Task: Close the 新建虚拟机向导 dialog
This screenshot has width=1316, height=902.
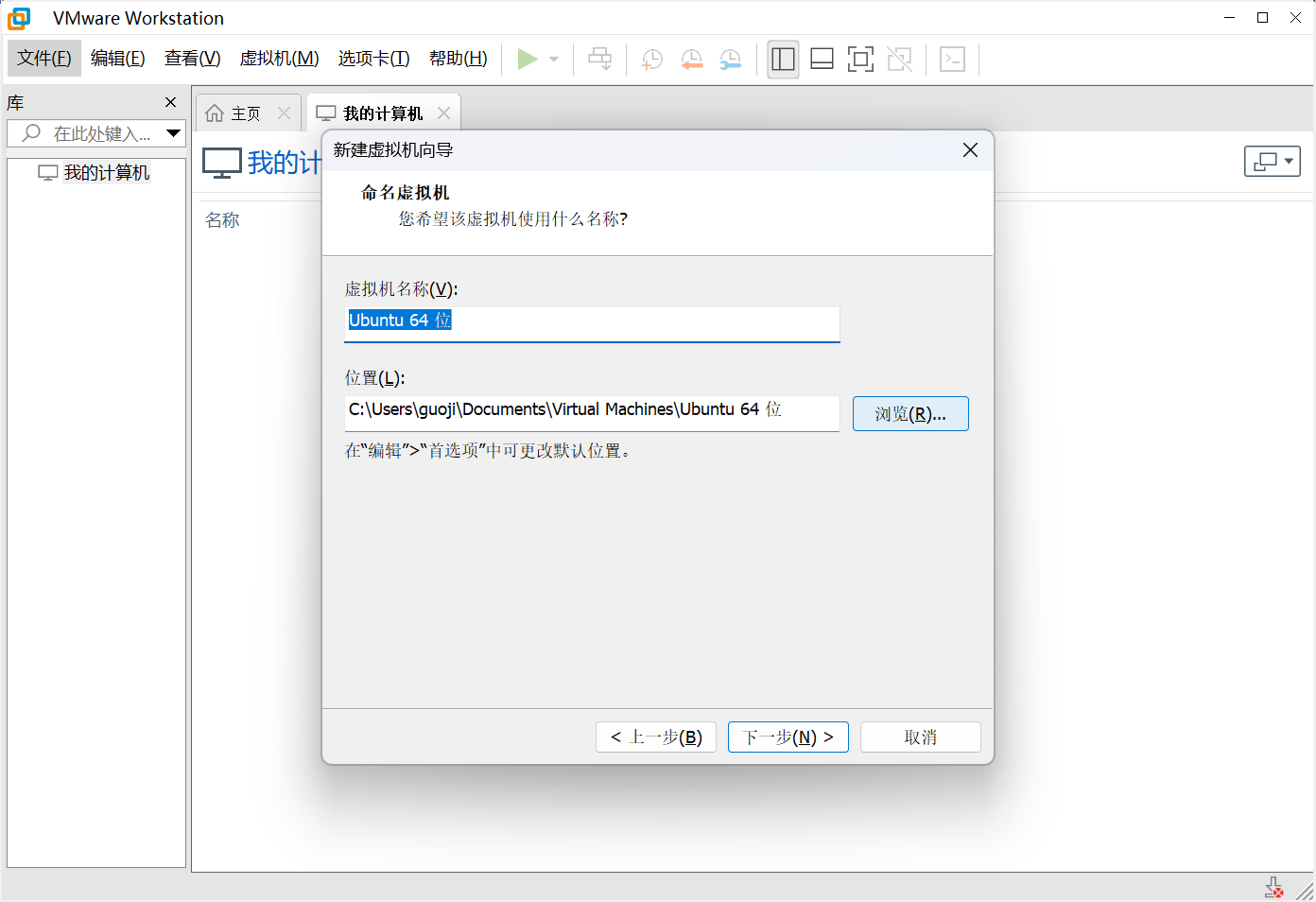Action: click(970, 150)
